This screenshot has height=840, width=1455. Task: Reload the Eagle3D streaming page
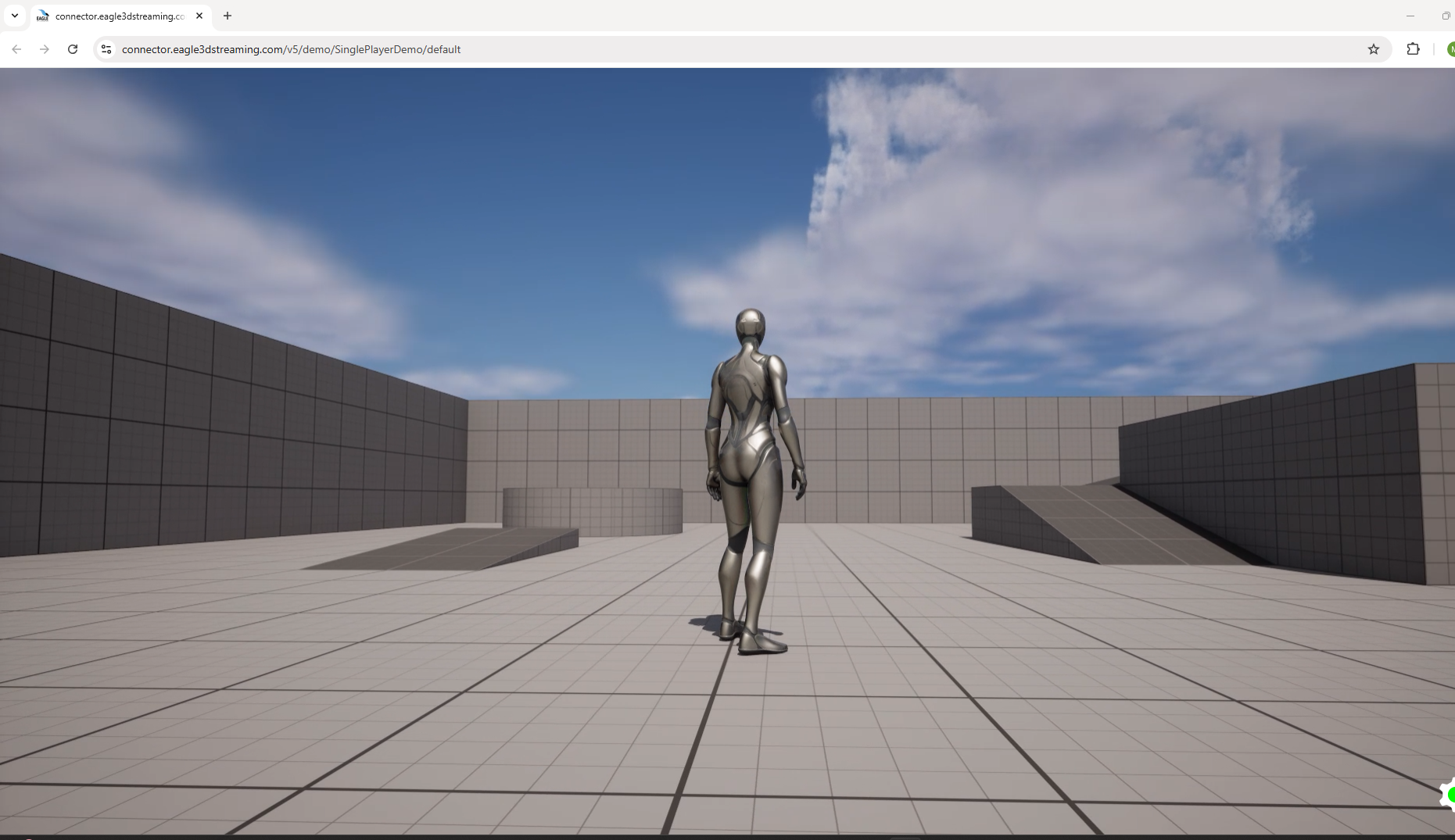click(73, 49)
